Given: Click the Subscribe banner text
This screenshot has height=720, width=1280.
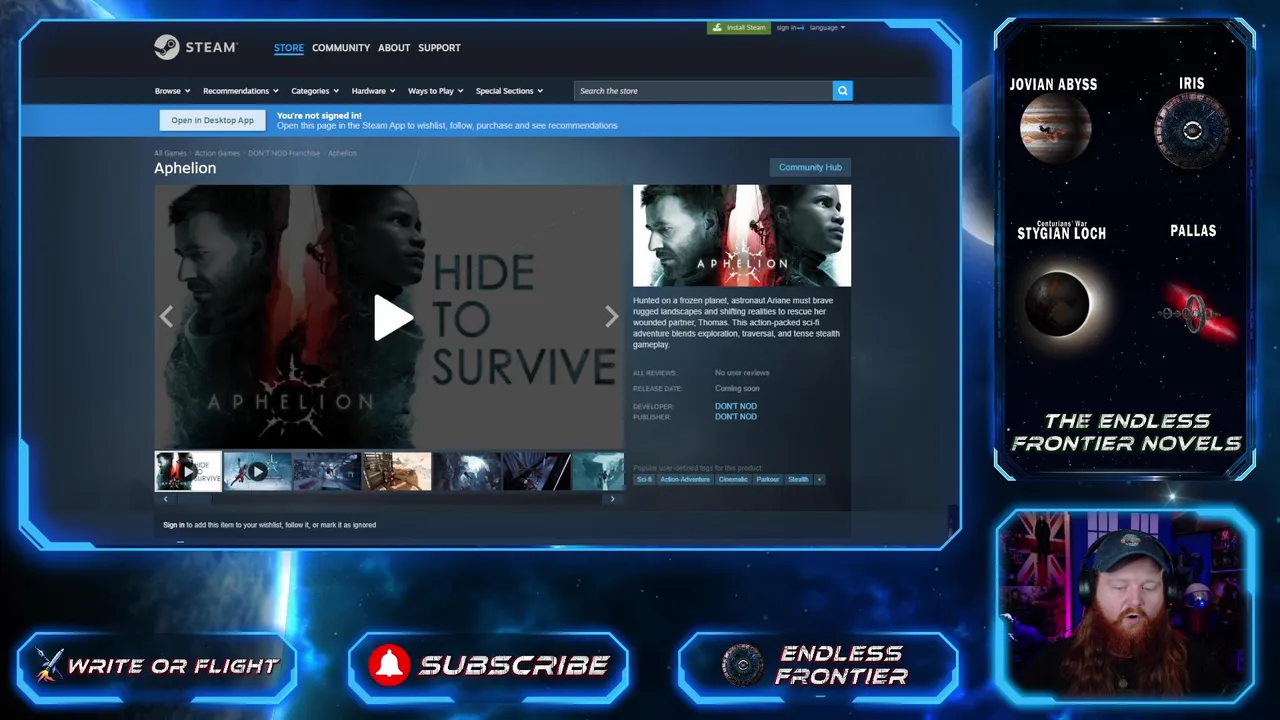Looking at the screenshot, I should point(514,666).
